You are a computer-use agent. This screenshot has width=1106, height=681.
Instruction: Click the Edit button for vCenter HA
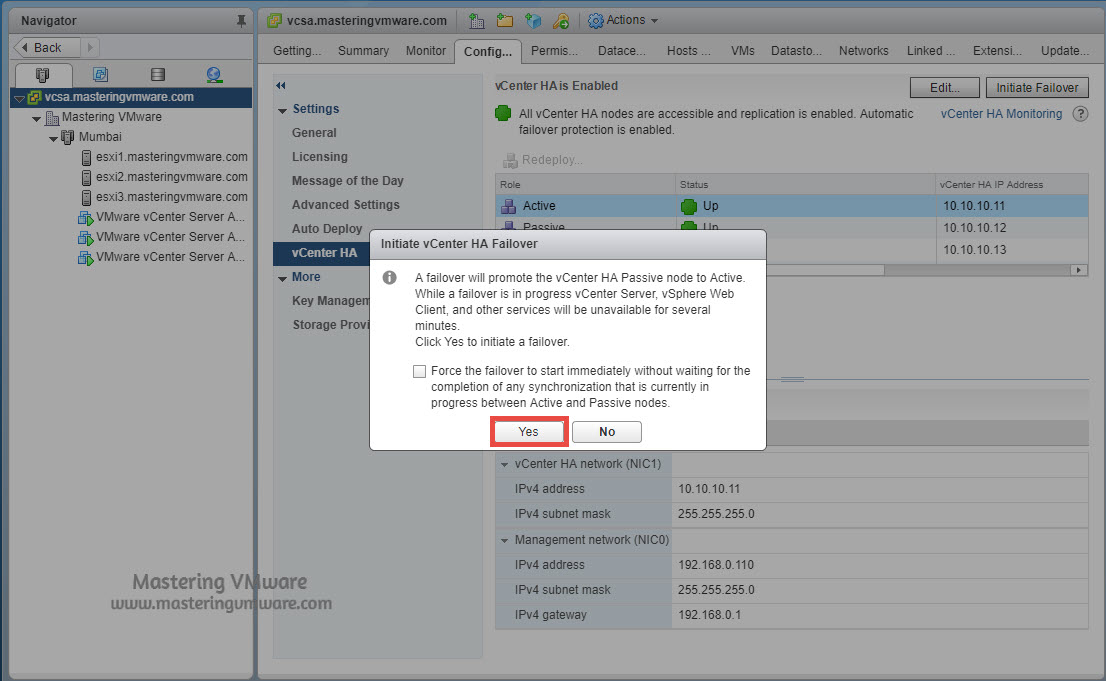943,87
